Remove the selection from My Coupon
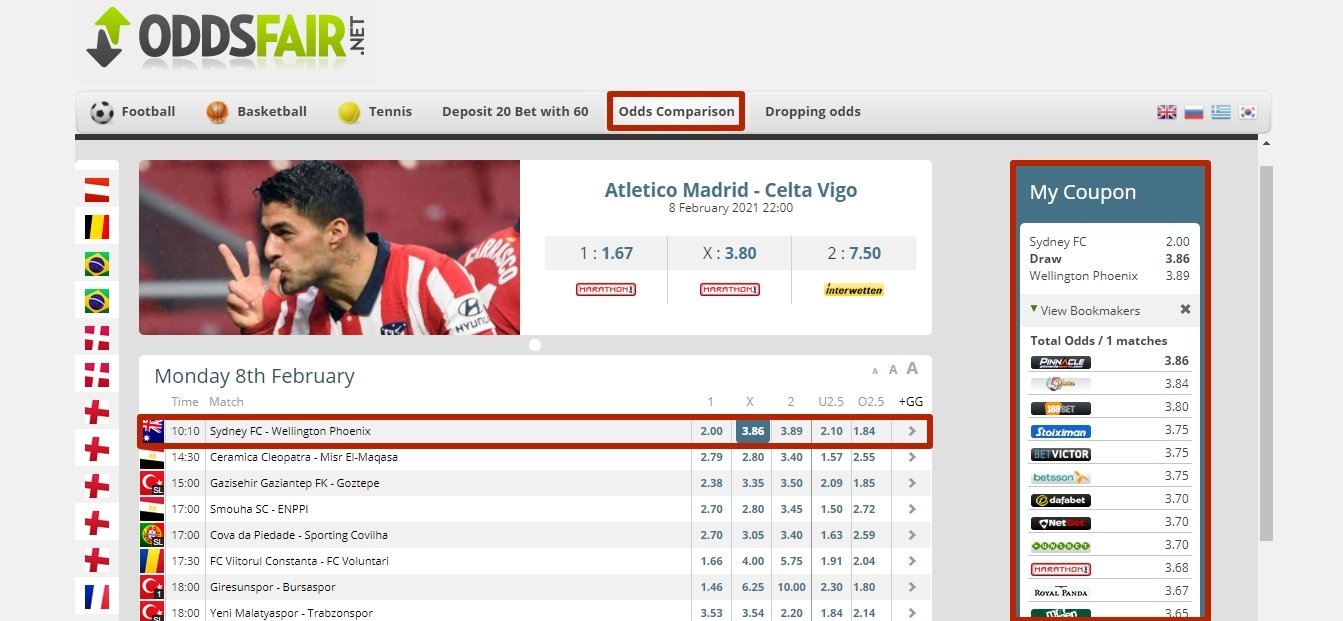 click(1185, 310)
